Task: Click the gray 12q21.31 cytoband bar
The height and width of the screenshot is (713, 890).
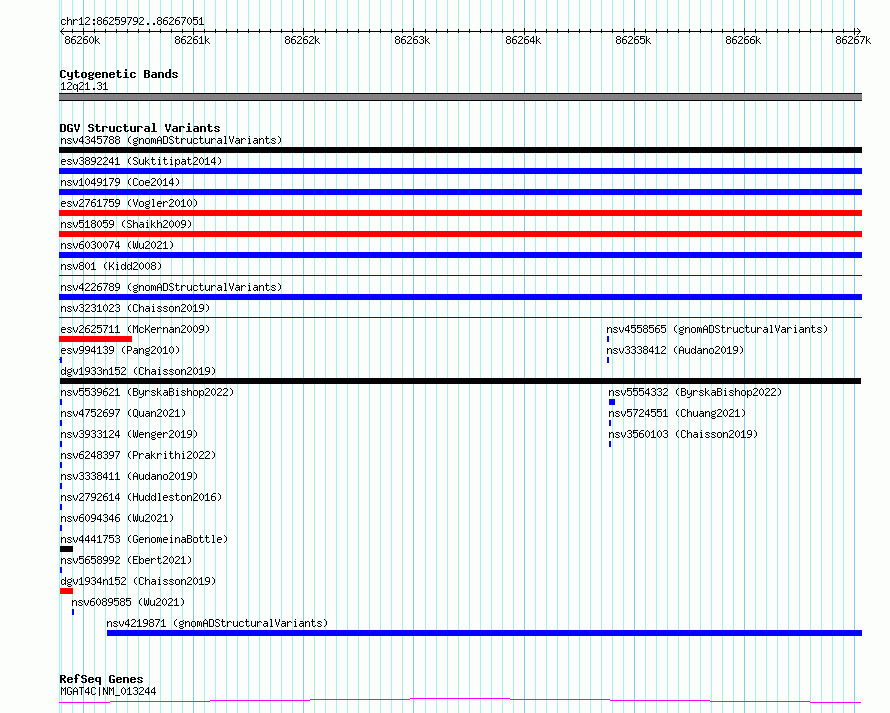Action: (460, 97)
